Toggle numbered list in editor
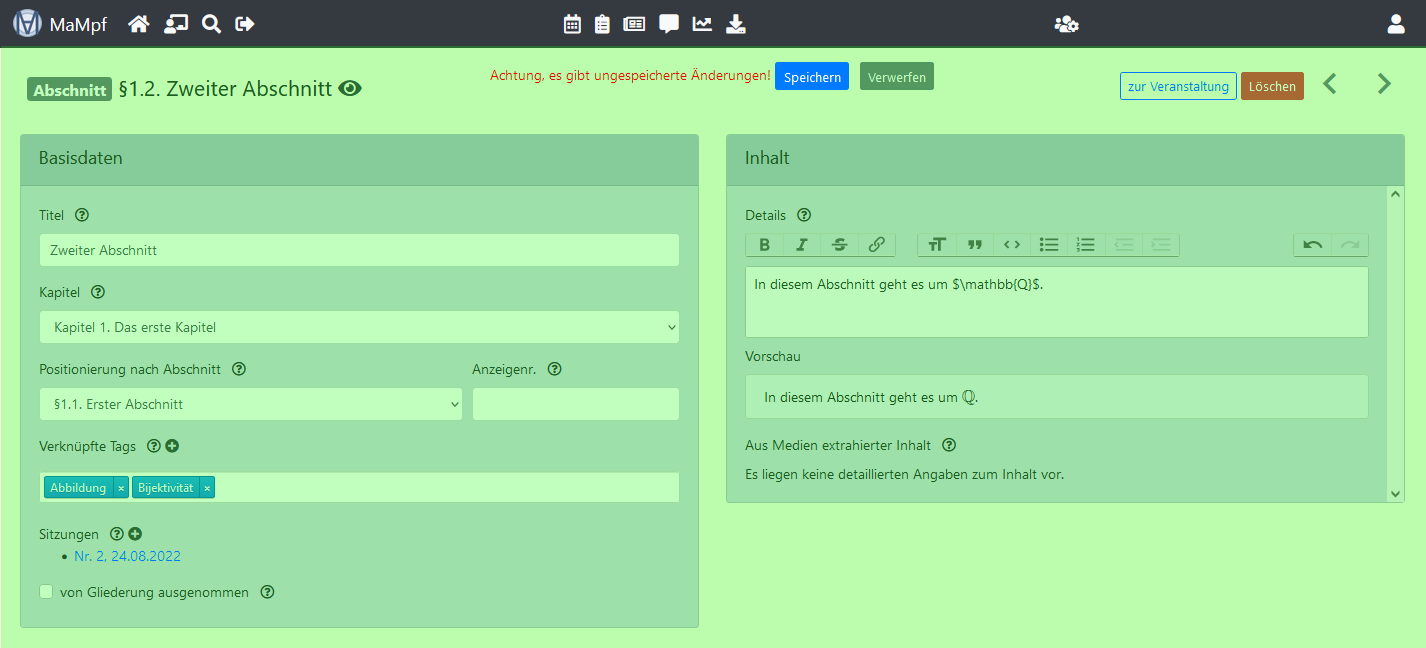 (1086, 244)
